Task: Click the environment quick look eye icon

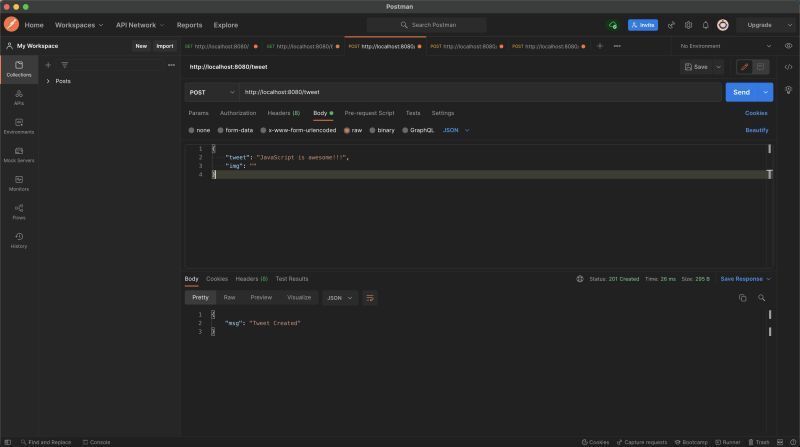Action: click(788, 46)
